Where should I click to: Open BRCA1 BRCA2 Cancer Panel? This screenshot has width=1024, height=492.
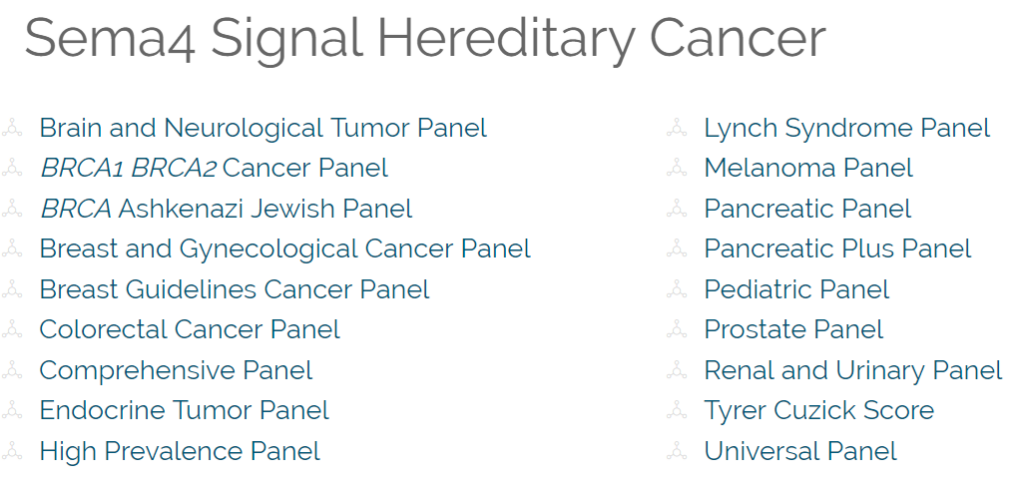tap(214, 169)
